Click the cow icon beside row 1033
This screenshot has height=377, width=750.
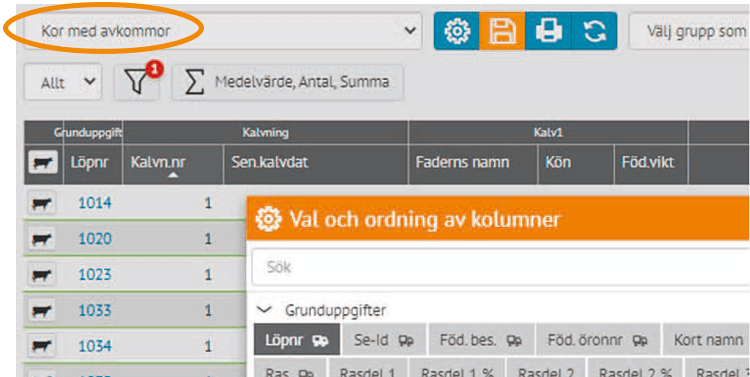pos(41,310)
